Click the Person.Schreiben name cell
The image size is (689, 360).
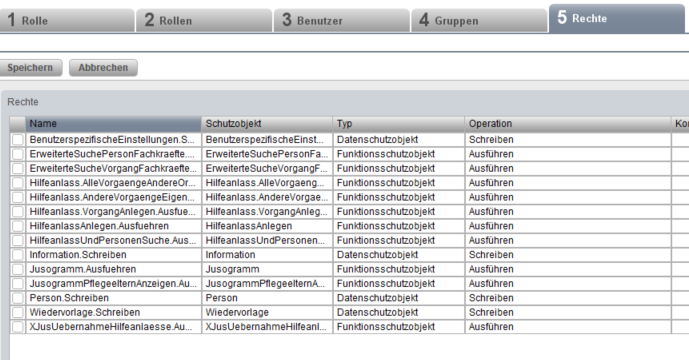pyautogui.click(x=113, y=298)
